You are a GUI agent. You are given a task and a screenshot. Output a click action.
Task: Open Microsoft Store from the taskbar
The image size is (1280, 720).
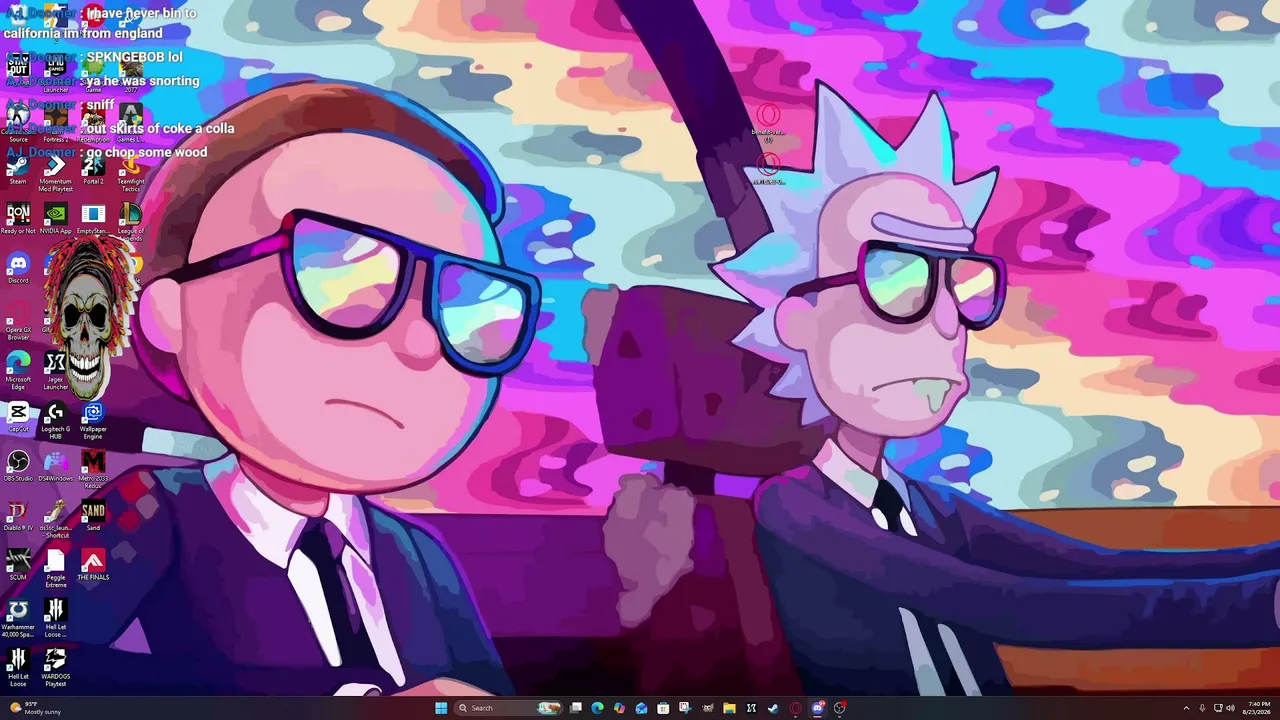(663, 708)
